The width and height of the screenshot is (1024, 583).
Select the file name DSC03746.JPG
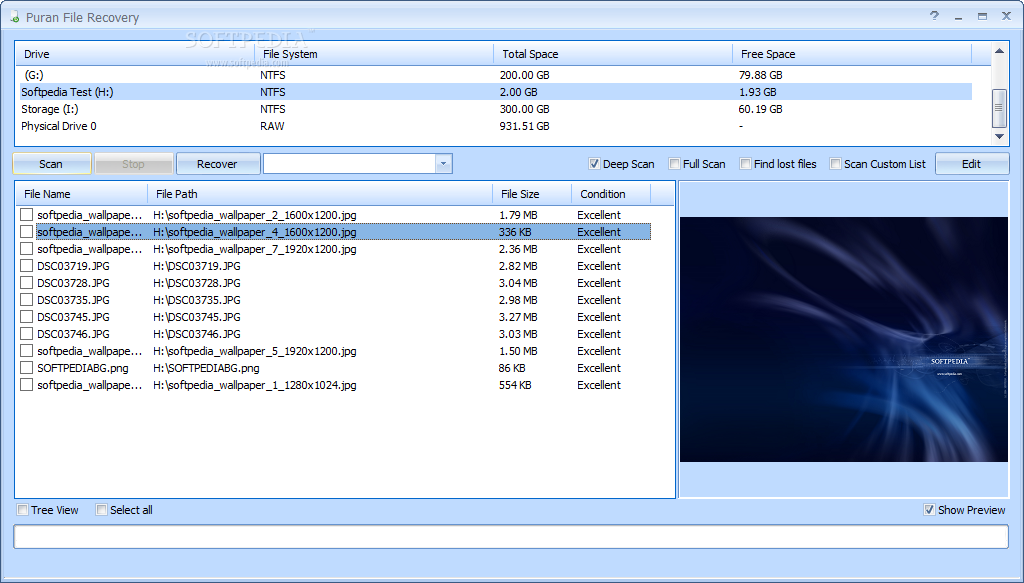(73, 334)
